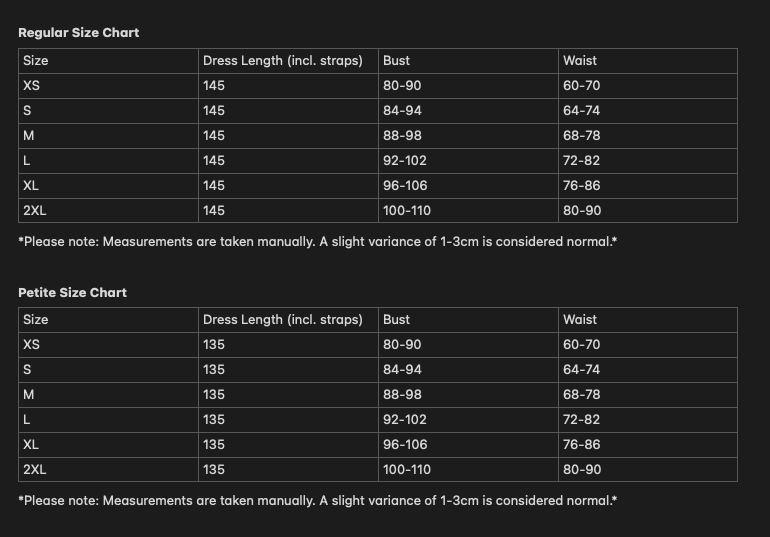Click the Petite Size Chart heading
The width and height of the screenshot is (770, 537).
point(72,293)
